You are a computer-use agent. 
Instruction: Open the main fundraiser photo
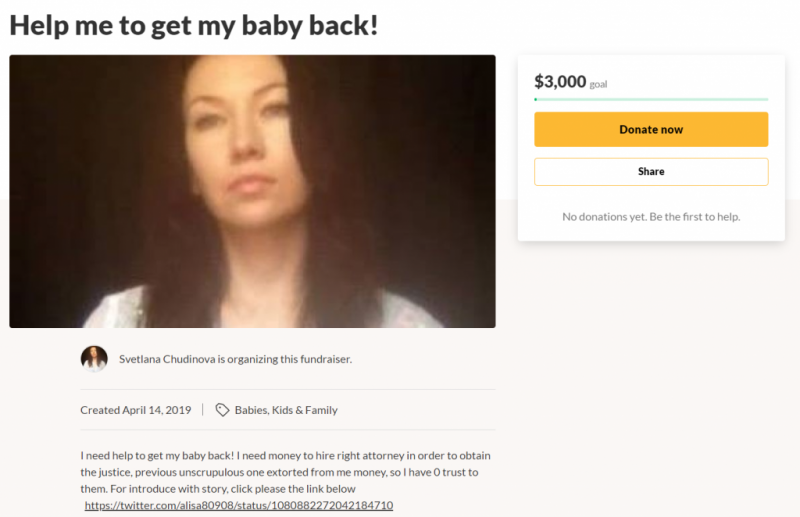[x=253, y=191]
